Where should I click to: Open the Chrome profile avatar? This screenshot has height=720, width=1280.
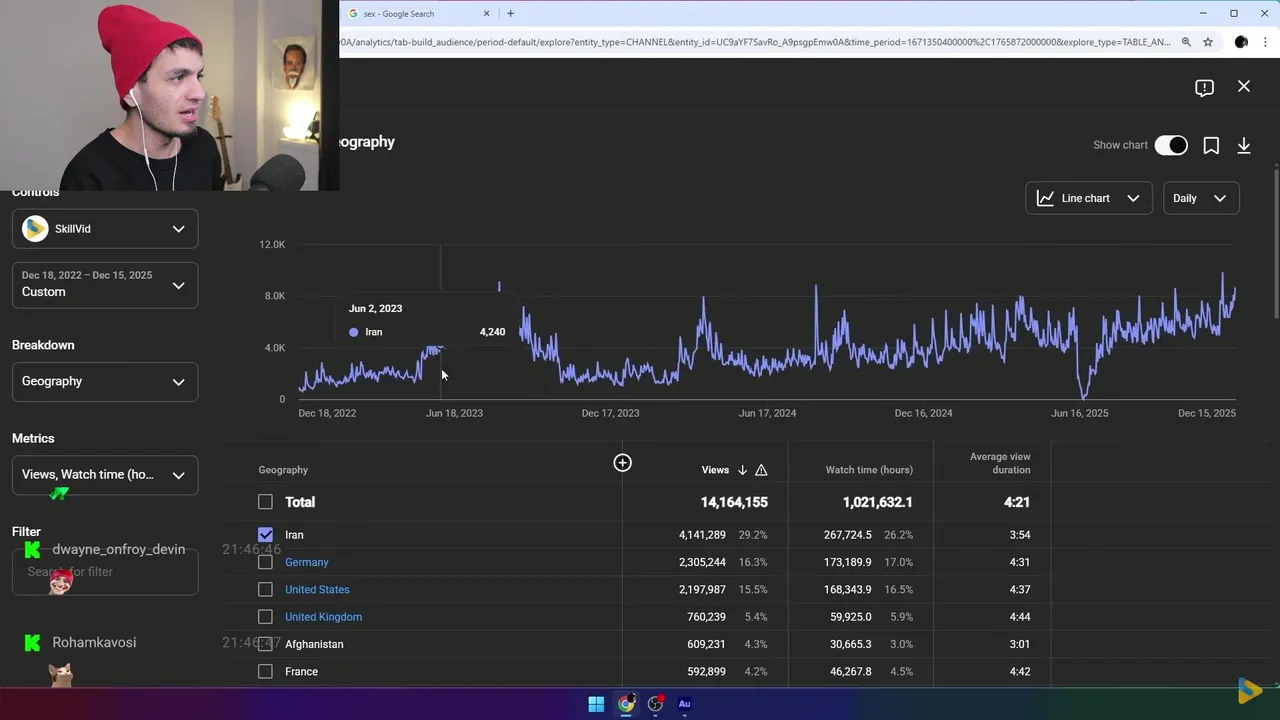click(1241, 42)
